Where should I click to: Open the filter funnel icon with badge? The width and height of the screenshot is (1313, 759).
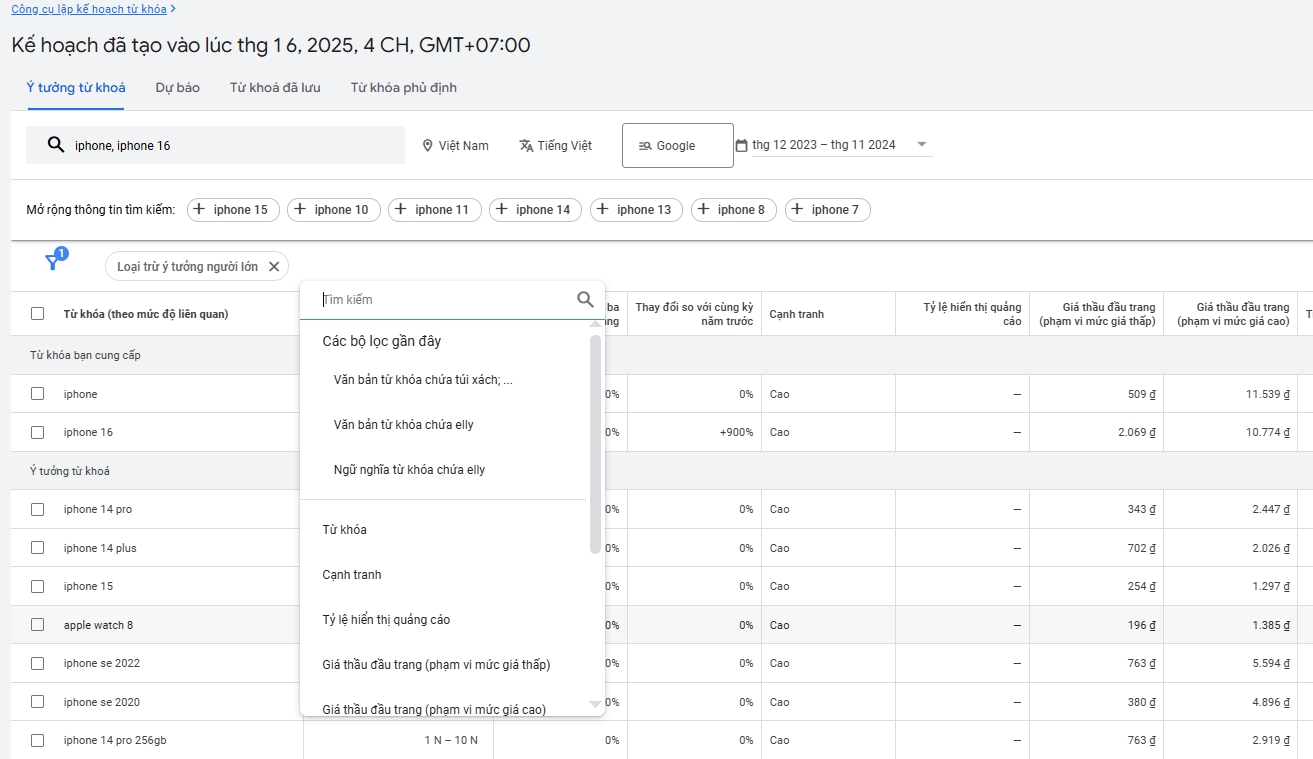54,262
